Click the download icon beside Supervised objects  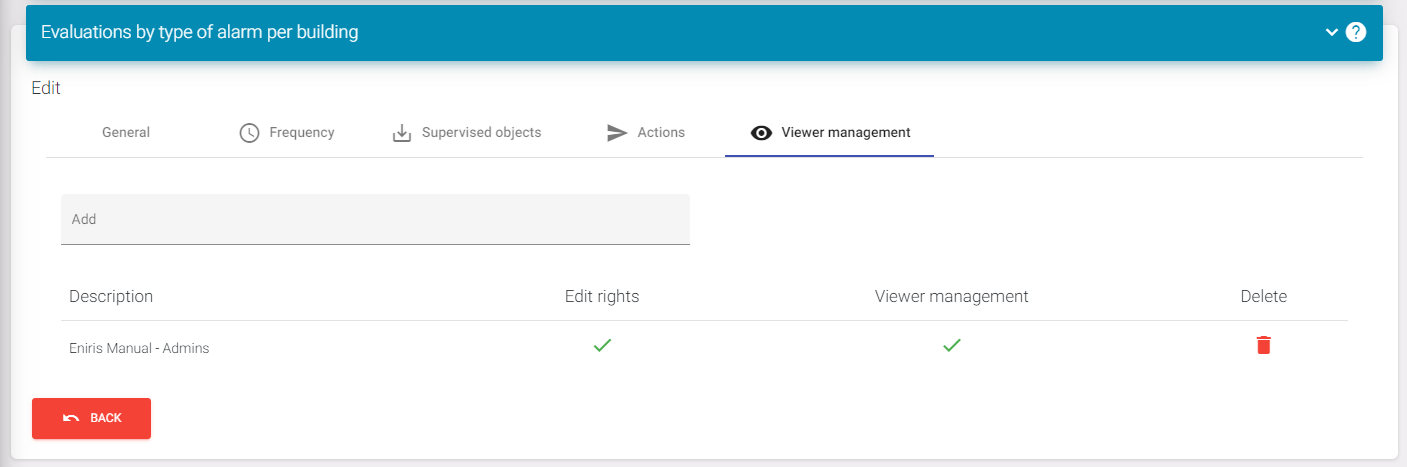pos(402,133)
